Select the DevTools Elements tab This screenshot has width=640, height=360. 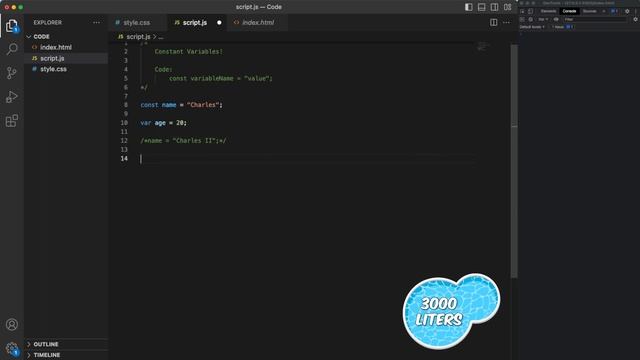coord(548,11)
